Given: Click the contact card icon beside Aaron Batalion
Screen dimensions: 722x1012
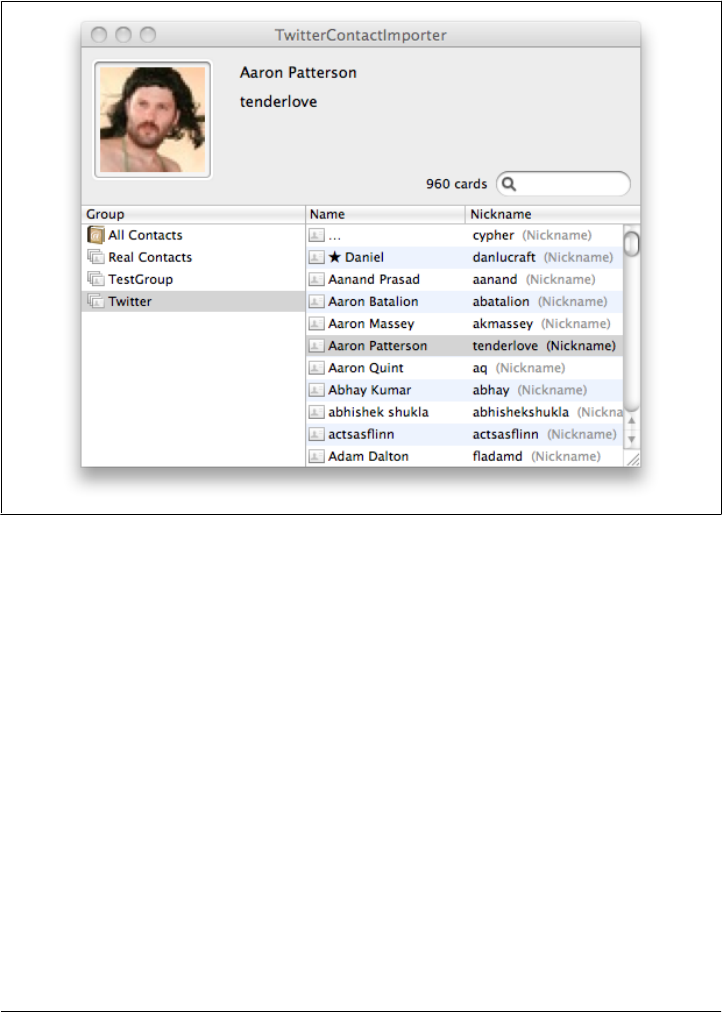Looking at the screenshot, I should [x=316, y=301].
